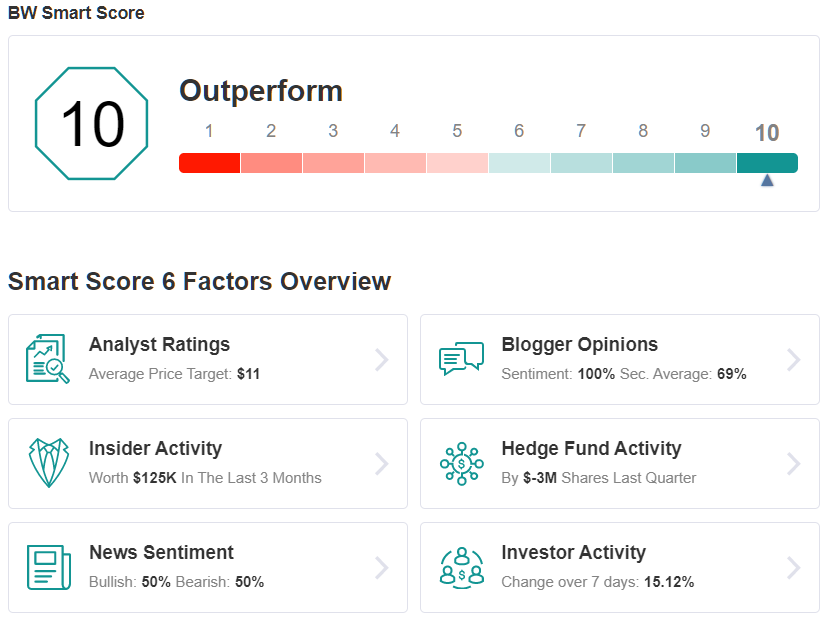Screen dimensions: 829x621
Task: Click the Investor Activity people icon
Action: [462, 568]
